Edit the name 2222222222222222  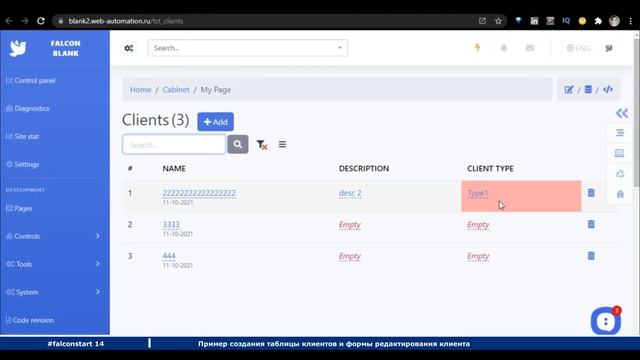click(199, 193)
